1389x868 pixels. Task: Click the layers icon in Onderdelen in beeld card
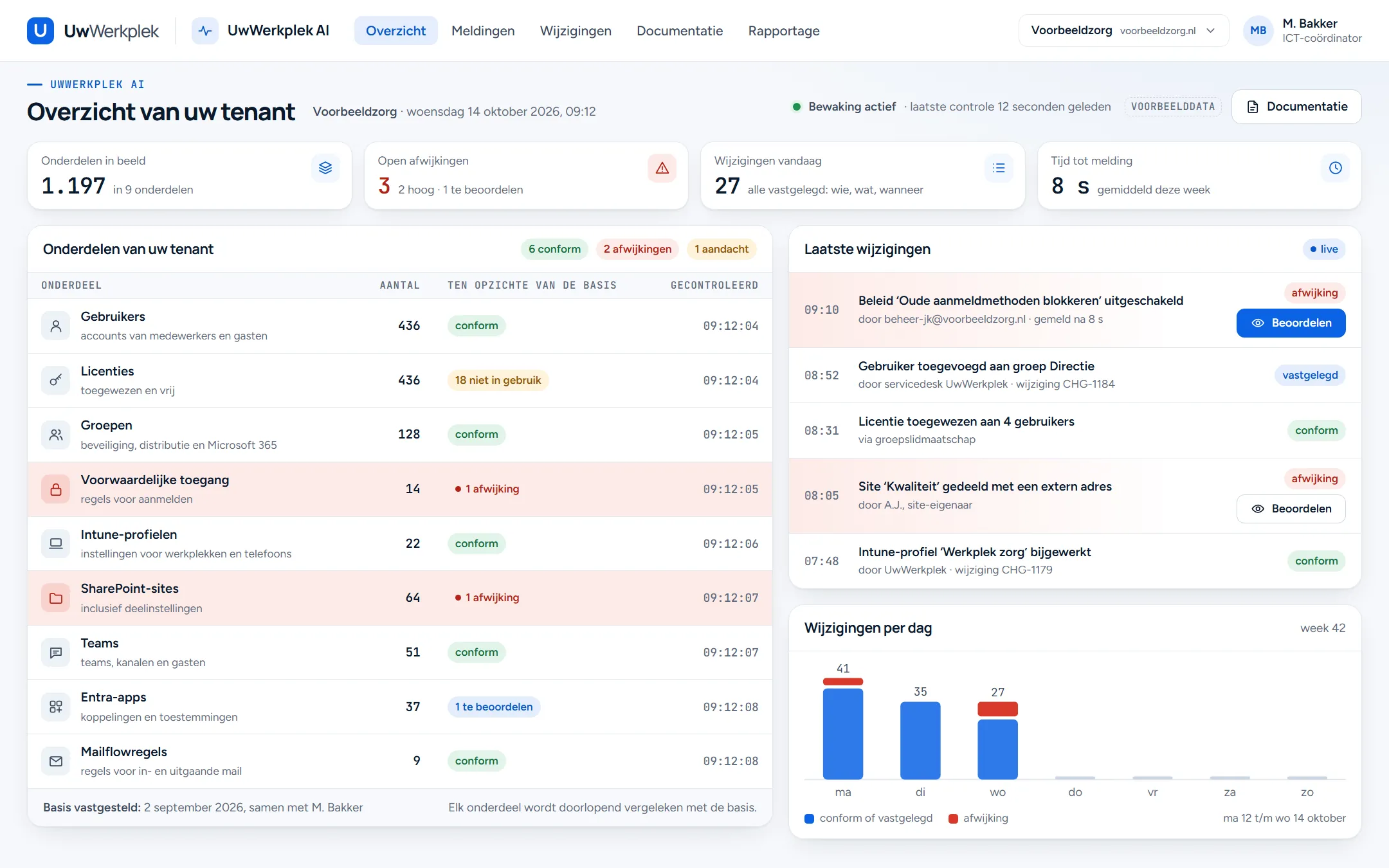tap(325, 168)
